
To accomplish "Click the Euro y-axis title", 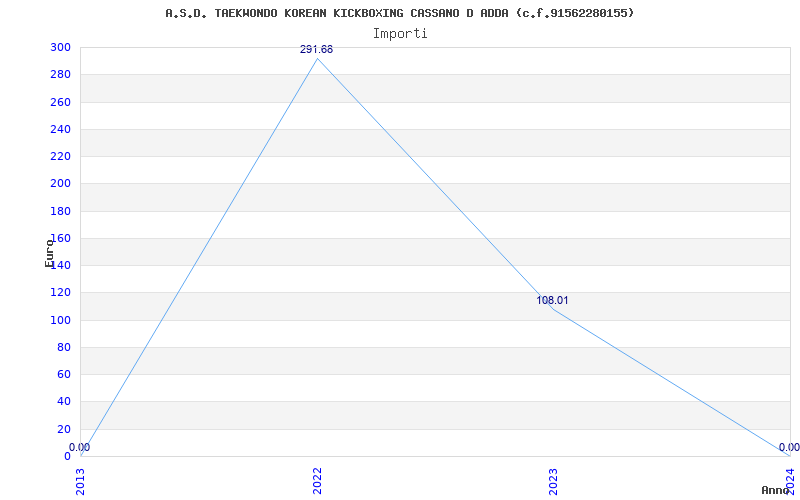I will (49, 253).
